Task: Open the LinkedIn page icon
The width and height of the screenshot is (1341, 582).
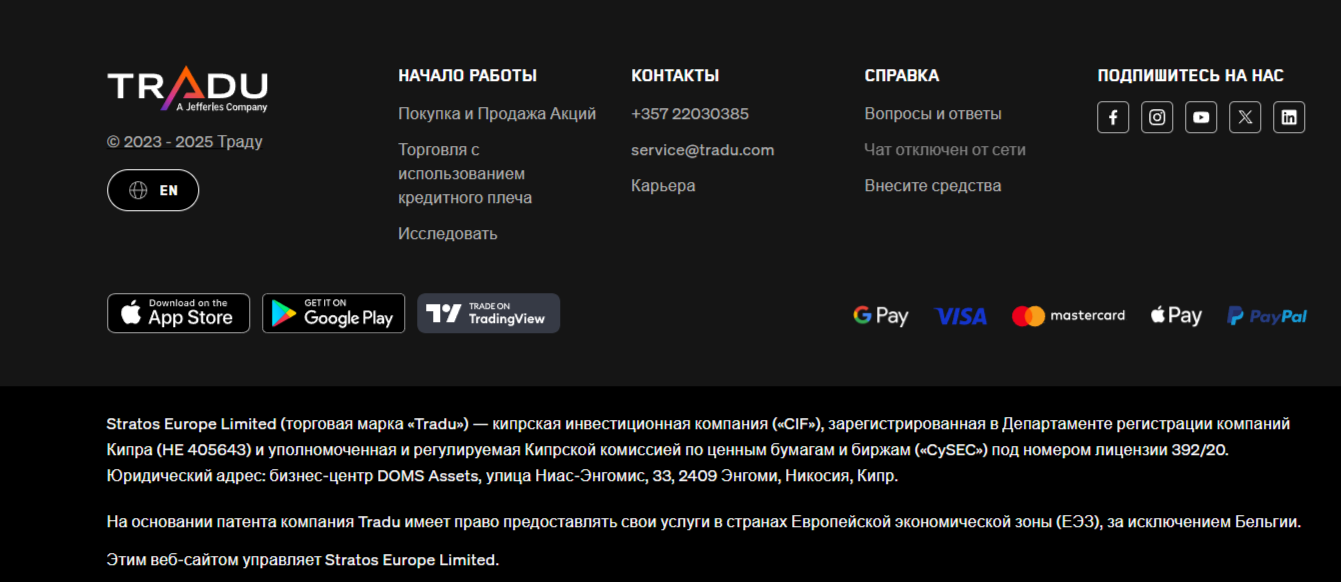Action: tap(1289, 117)
